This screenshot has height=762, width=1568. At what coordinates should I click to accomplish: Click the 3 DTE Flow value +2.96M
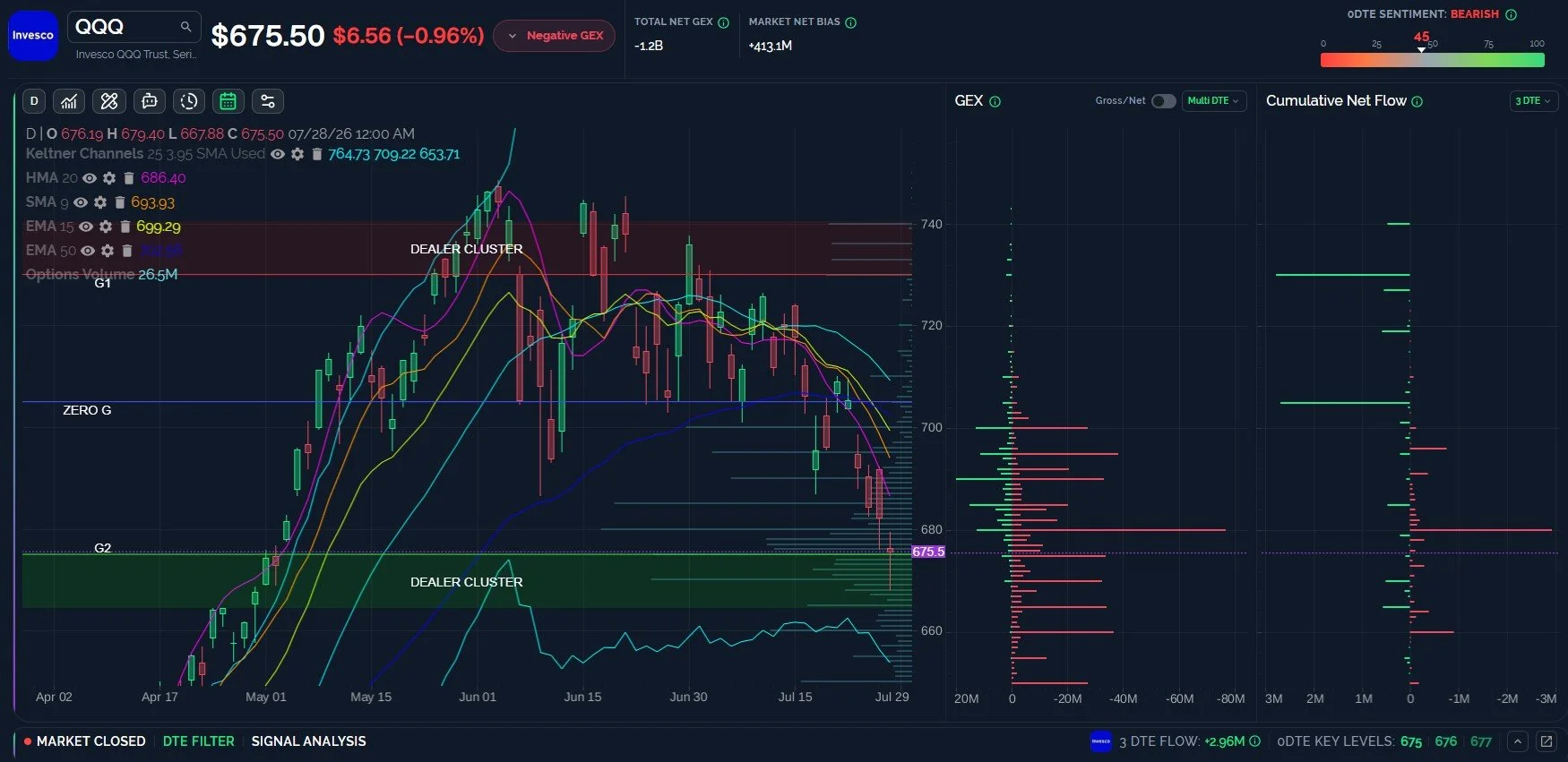(x=1224, y=741)
